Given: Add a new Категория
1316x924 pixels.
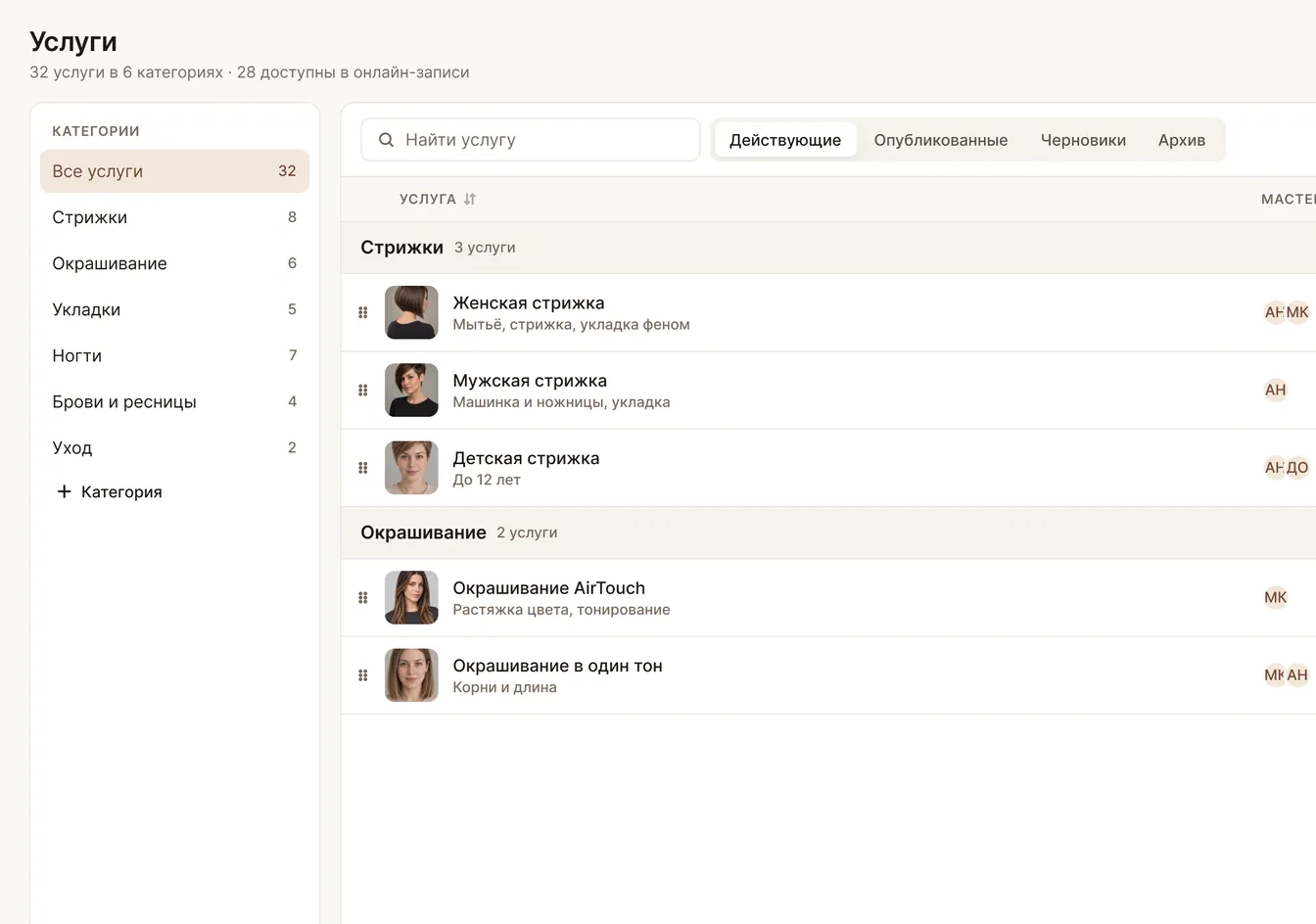Looking at the screenshot, I should point(110,491).
